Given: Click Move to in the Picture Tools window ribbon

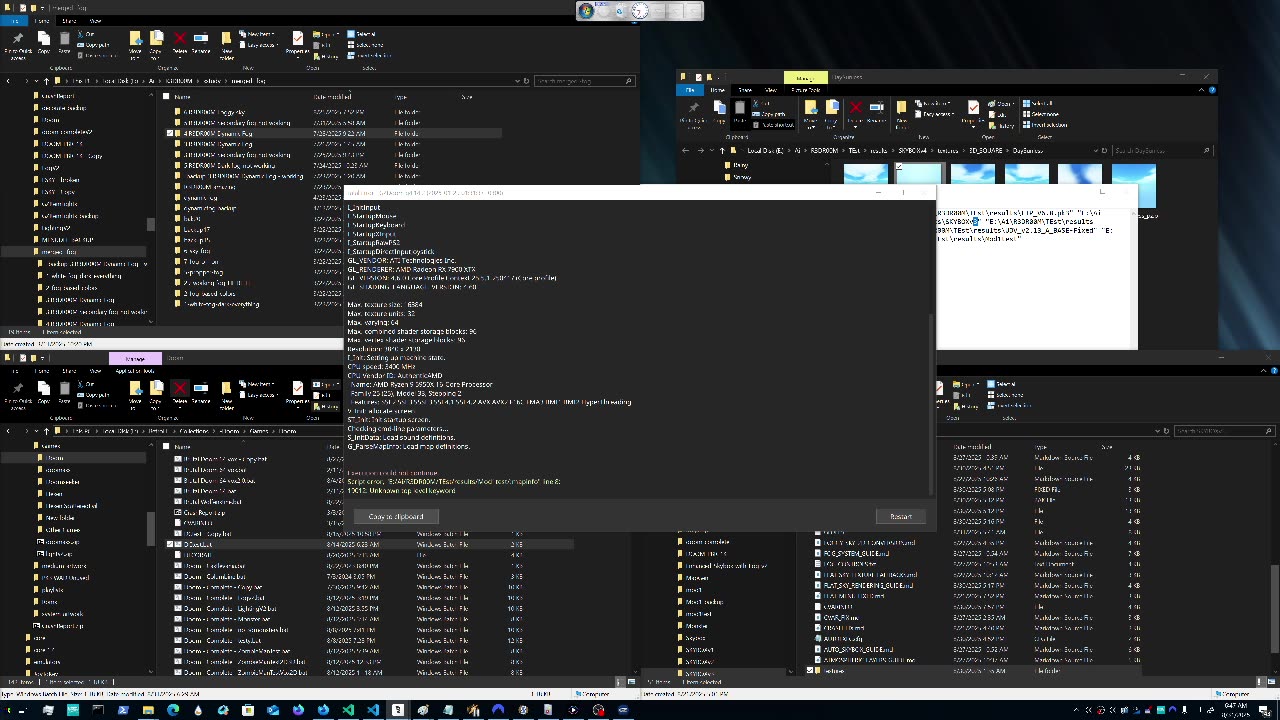Looking at the screenshot, I should [811, 113].
